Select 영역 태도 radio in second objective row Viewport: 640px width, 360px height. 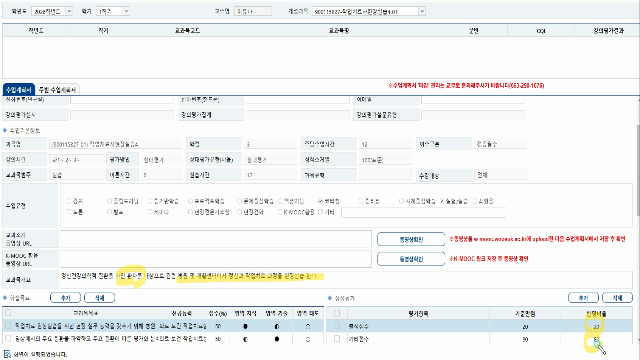click(308, 339)
